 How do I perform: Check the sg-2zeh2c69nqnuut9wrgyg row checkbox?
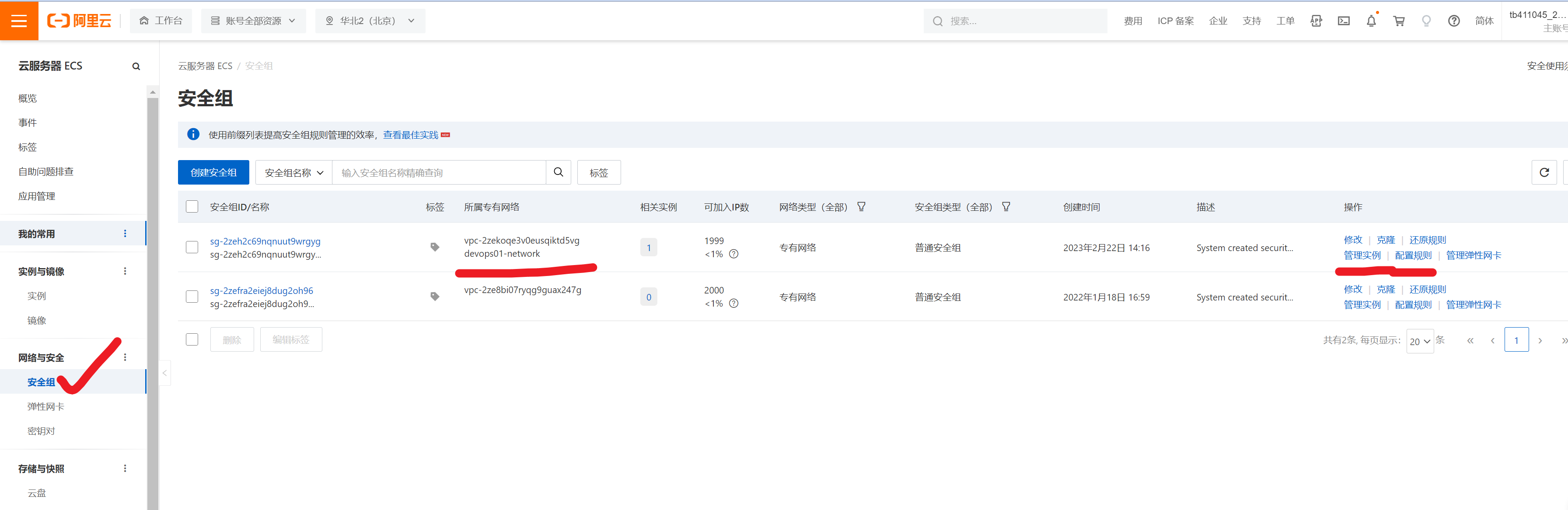tap(192, 248)
